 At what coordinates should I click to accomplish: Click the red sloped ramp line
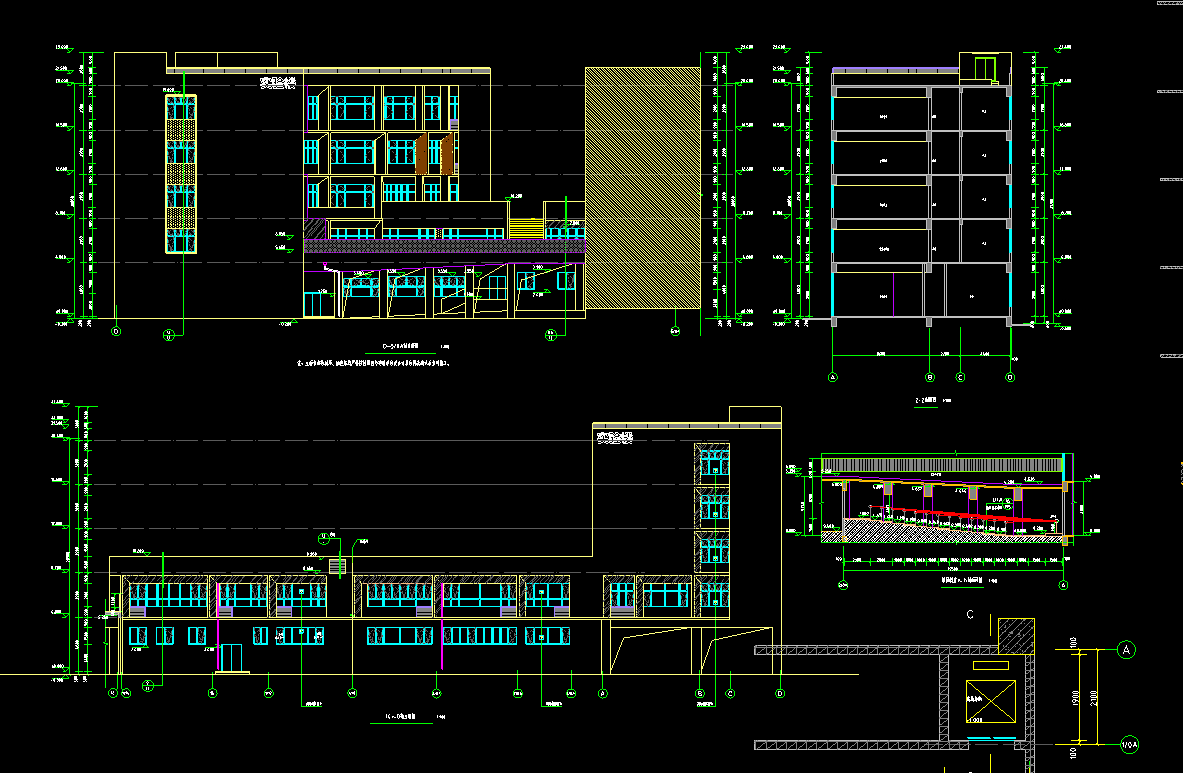coord(950,516)
